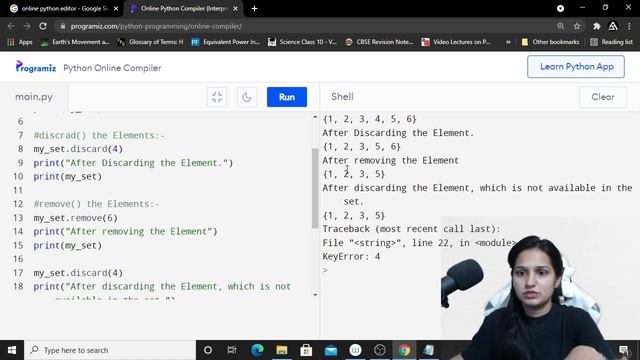Click the editor scroll up arrow
Viewport: 640px width, 360px height.
(x=315, y=117)
